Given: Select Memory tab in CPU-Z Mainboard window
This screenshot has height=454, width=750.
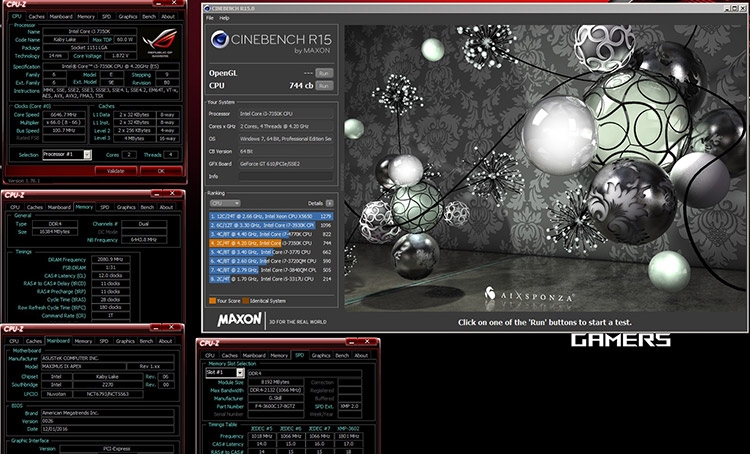Looking at the screenshot, I should pyautogui.click(x=83, y=341).
